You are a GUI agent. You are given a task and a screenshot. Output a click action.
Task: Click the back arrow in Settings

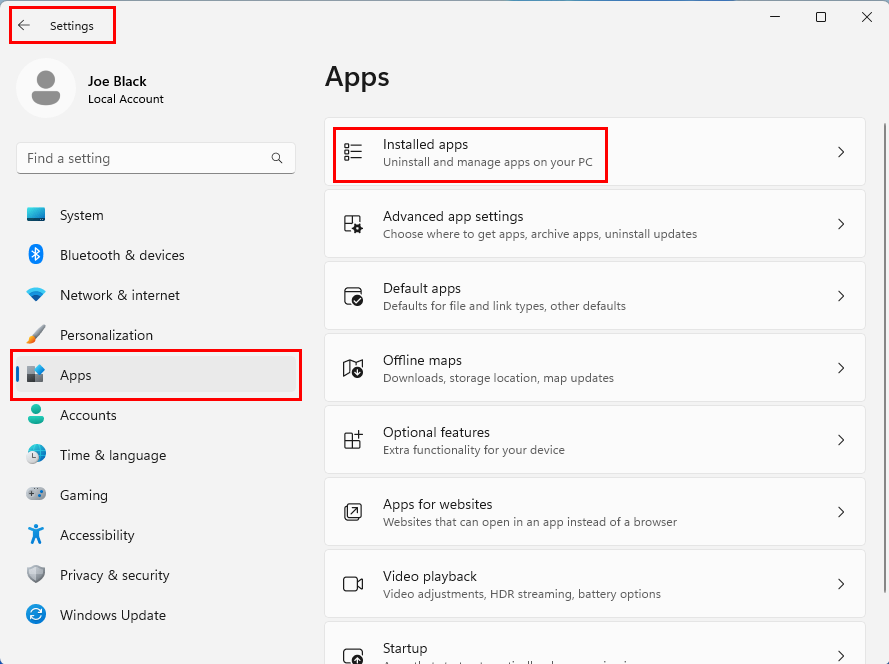pyautogui.click(x=24, y=26)
